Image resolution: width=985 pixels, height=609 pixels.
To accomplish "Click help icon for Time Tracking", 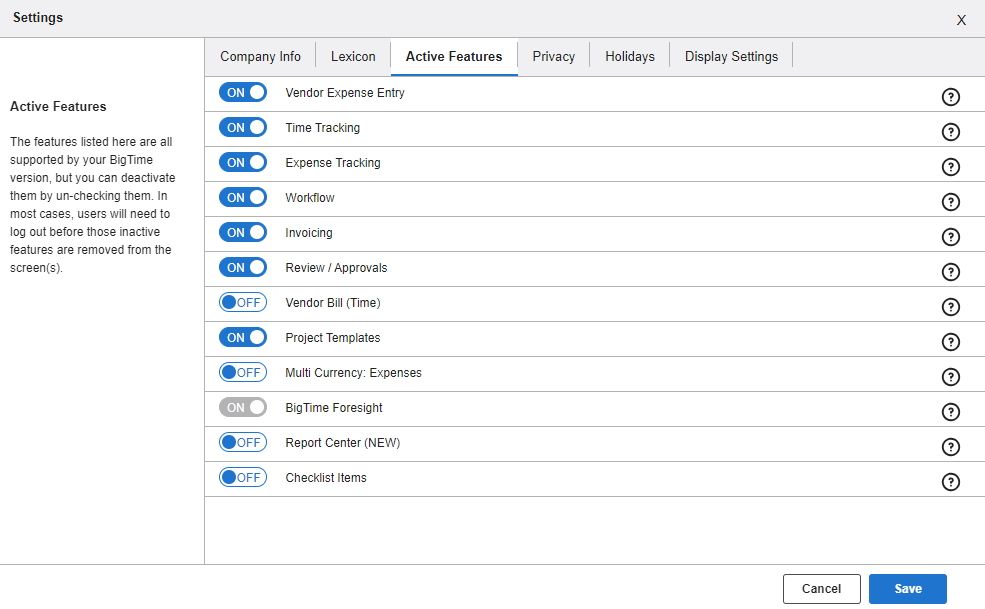I will pos(951,132).
